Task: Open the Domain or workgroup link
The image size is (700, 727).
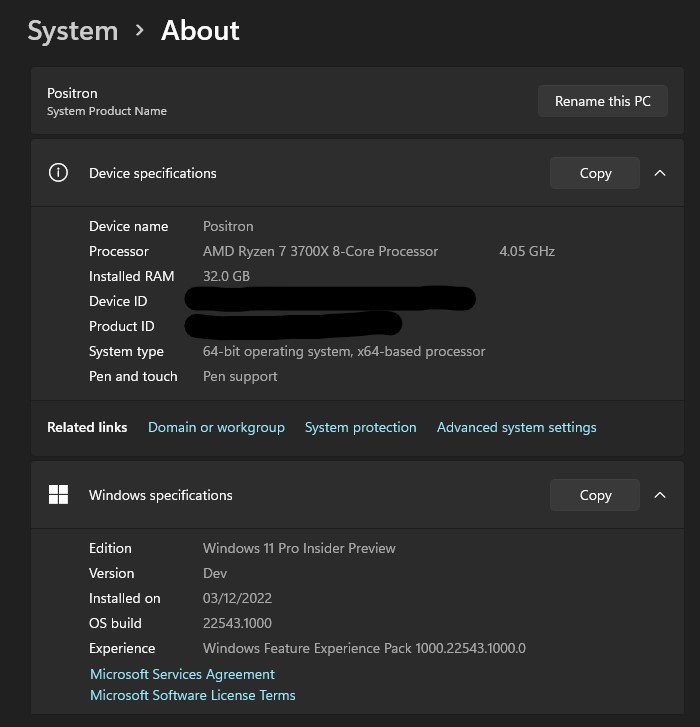Action: coord(216,427)
